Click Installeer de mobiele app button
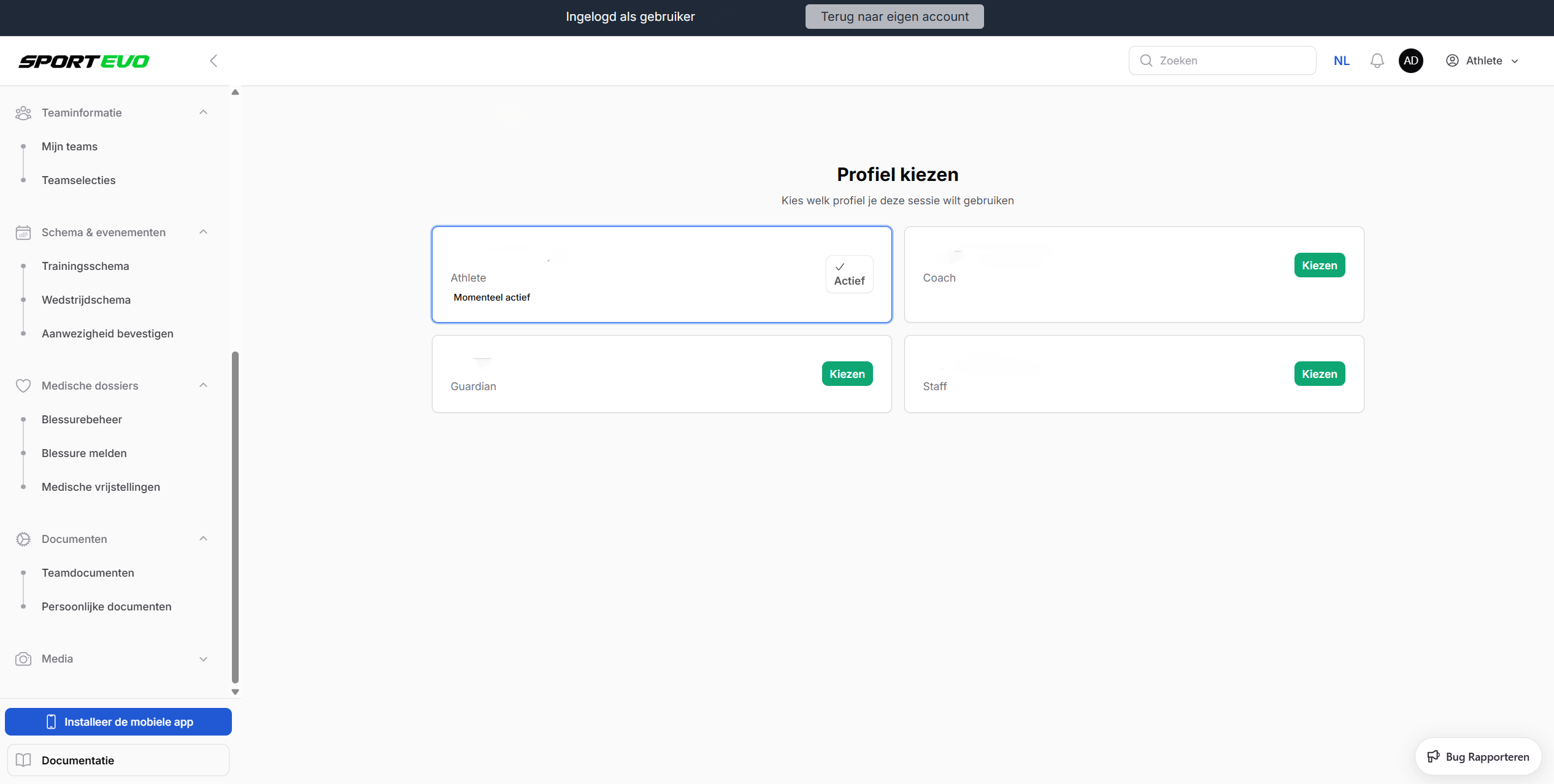The height and width of the screenshot is (784, 1554). click(x=118, y=722)
